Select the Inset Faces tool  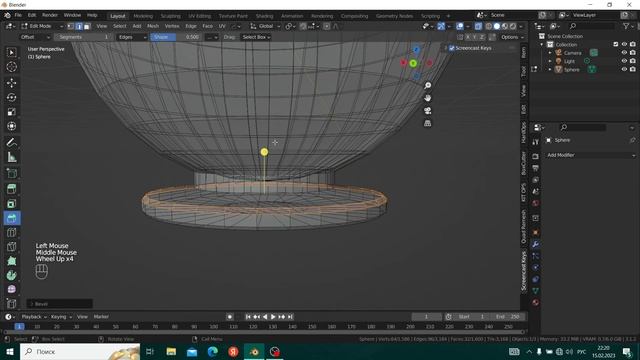pos(11,204)
